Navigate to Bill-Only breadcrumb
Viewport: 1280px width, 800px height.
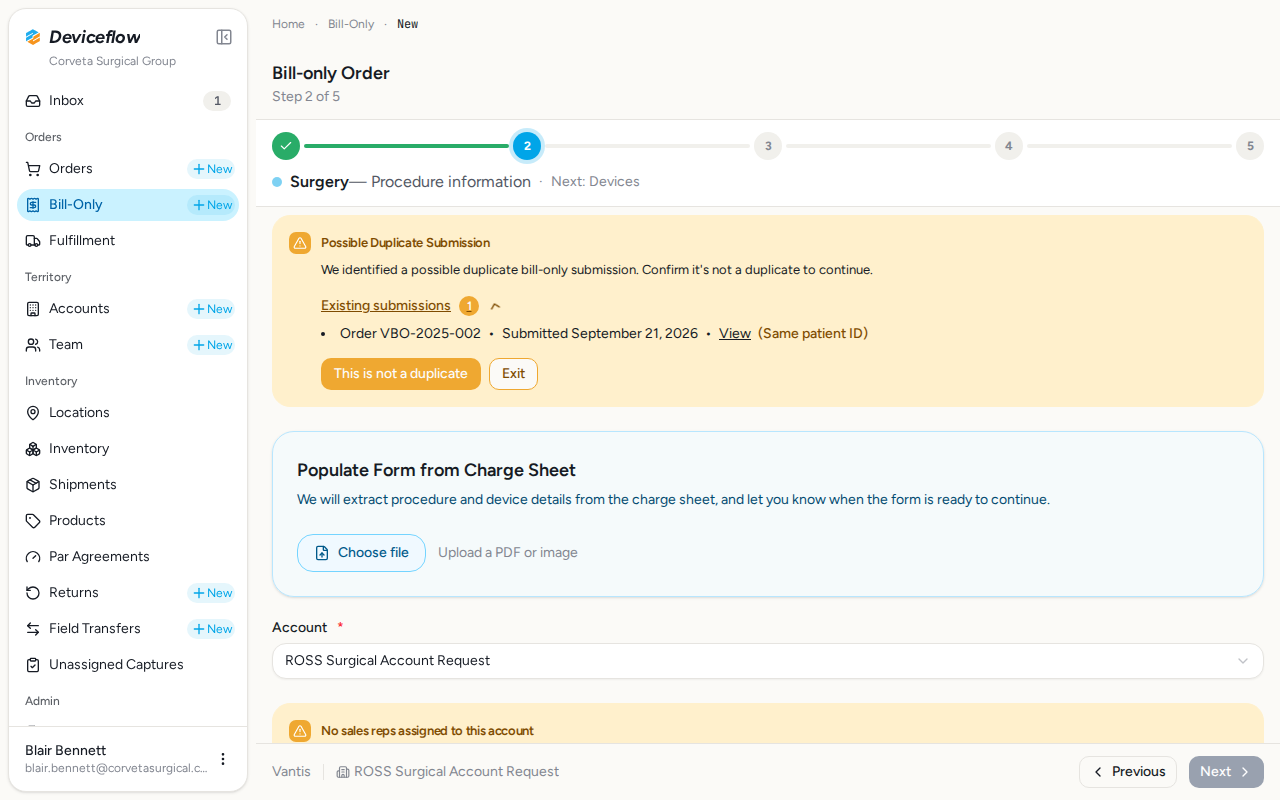351,24
